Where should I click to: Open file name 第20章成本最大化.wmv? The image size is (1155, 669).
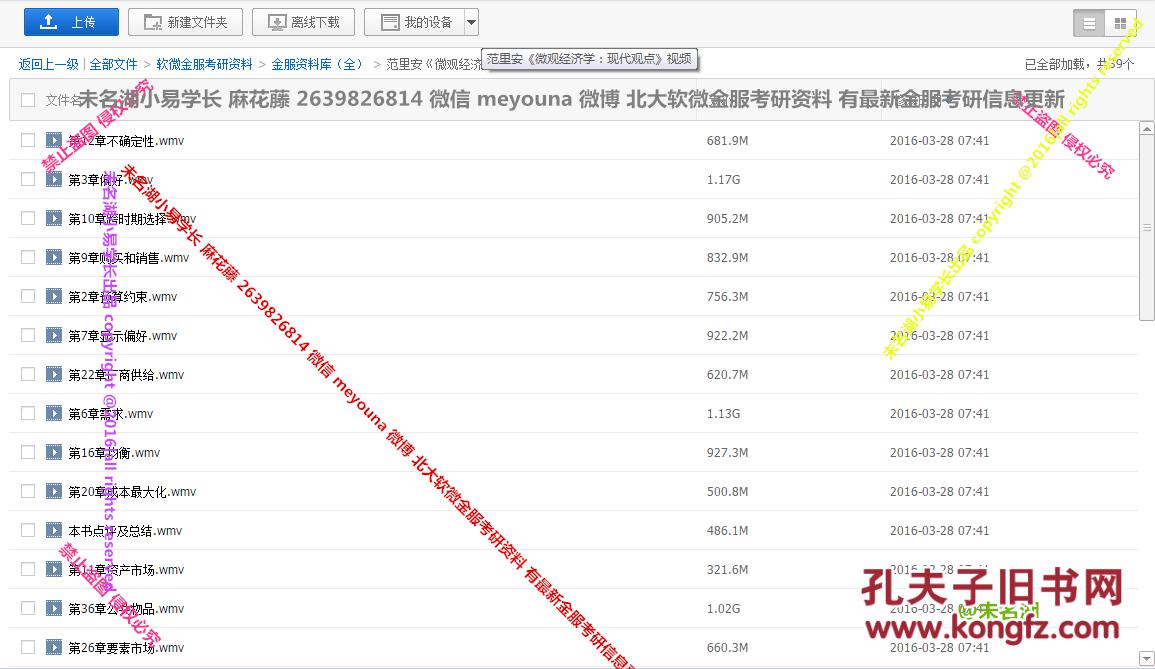[133, 492]
